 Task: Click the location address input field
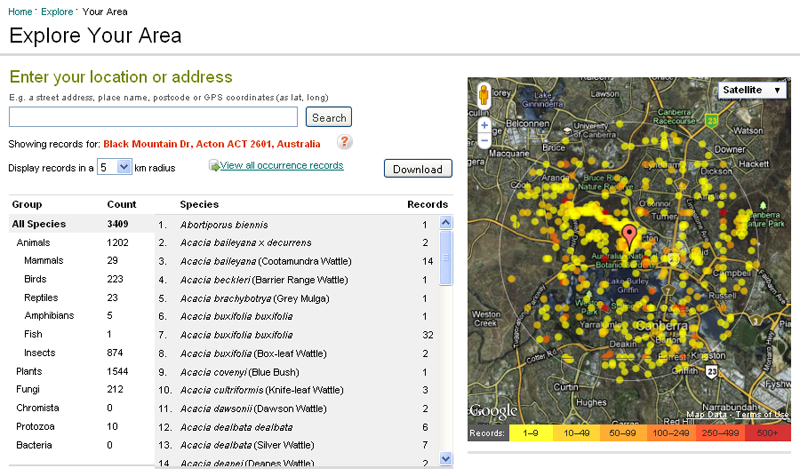(x=154, y=117)
